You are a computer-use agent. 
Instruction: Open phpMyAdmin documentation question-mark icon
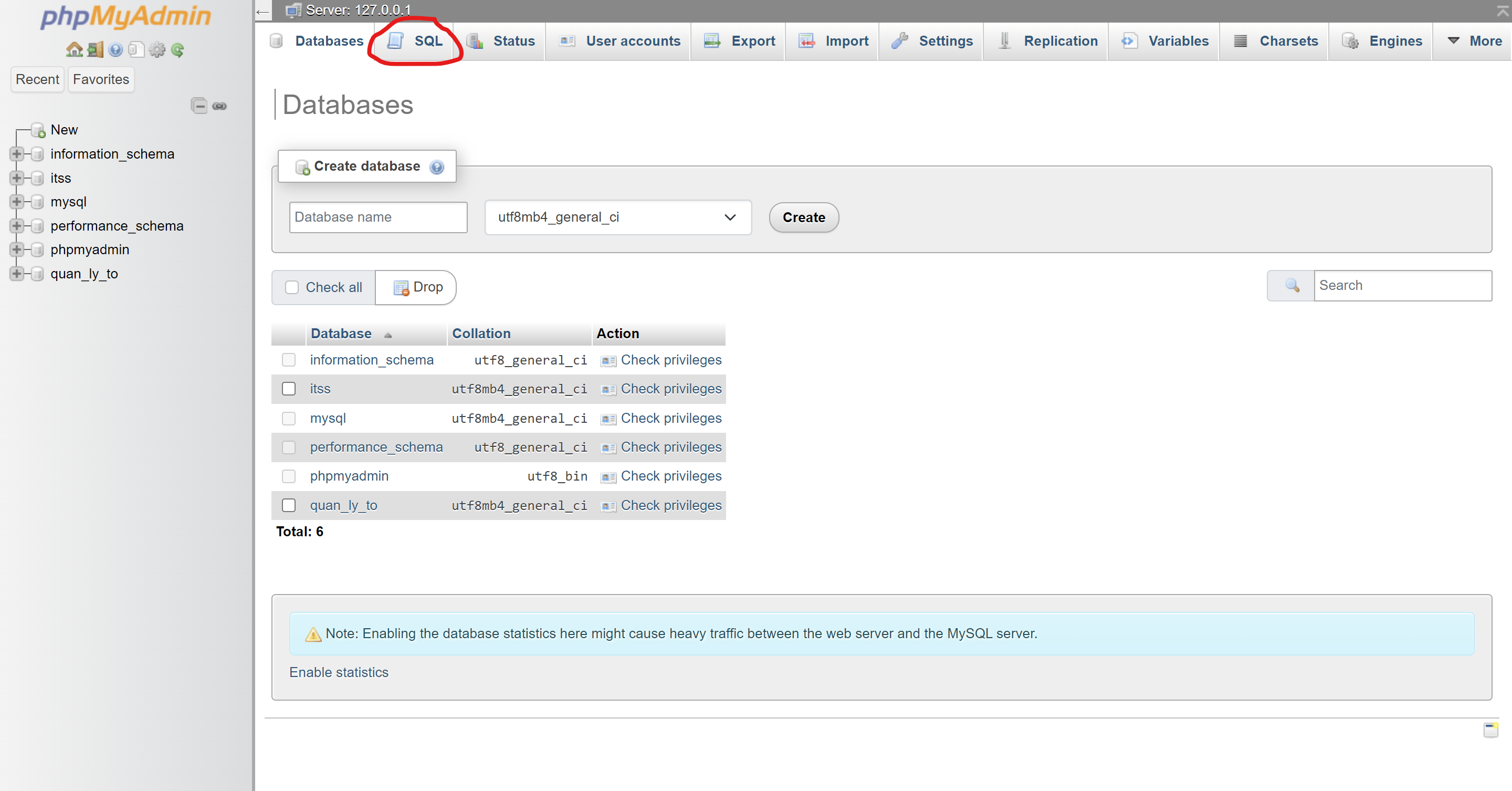pos(115,50)
